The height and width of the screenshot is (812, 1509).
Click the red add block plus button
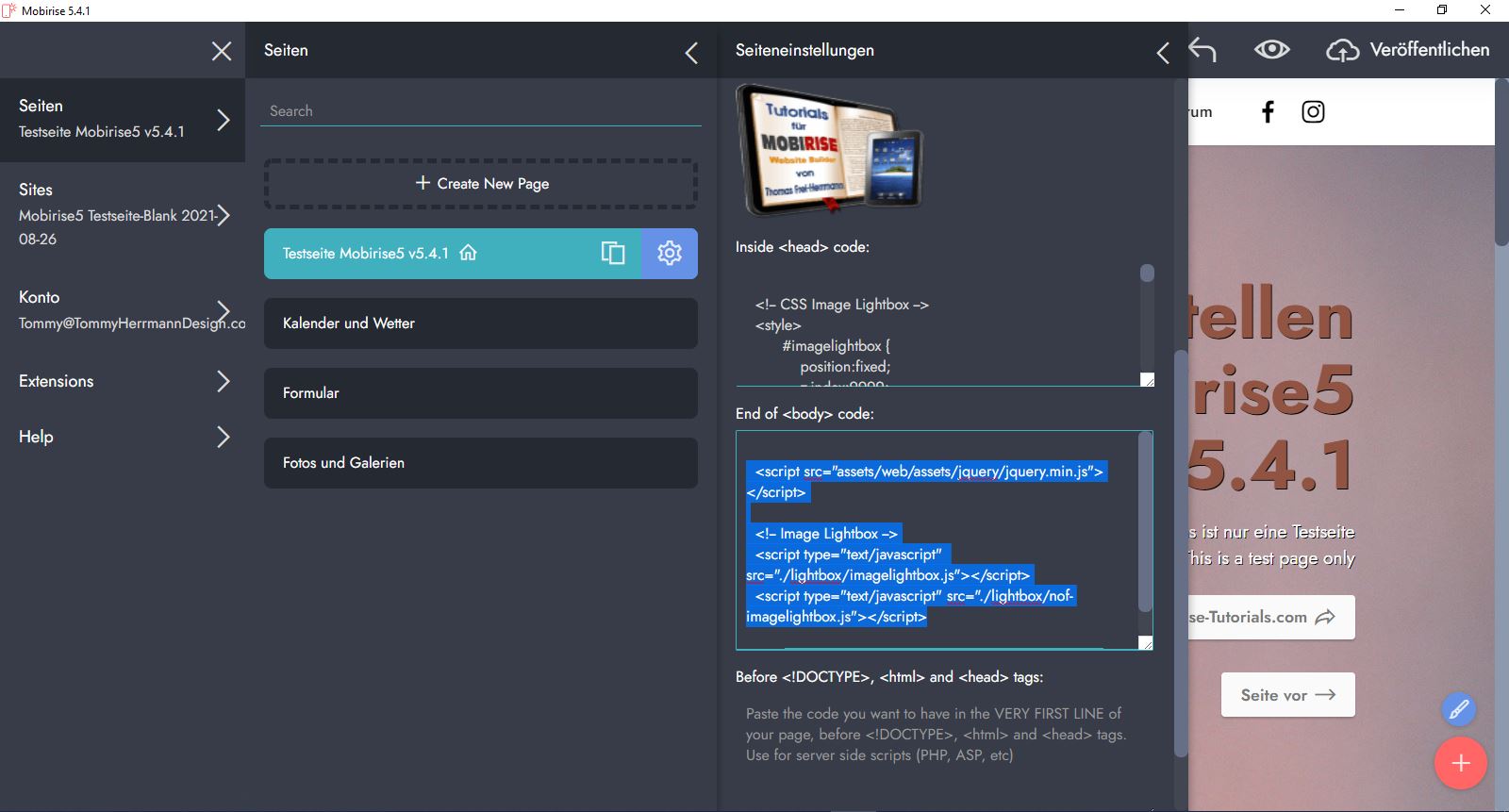1460,763
